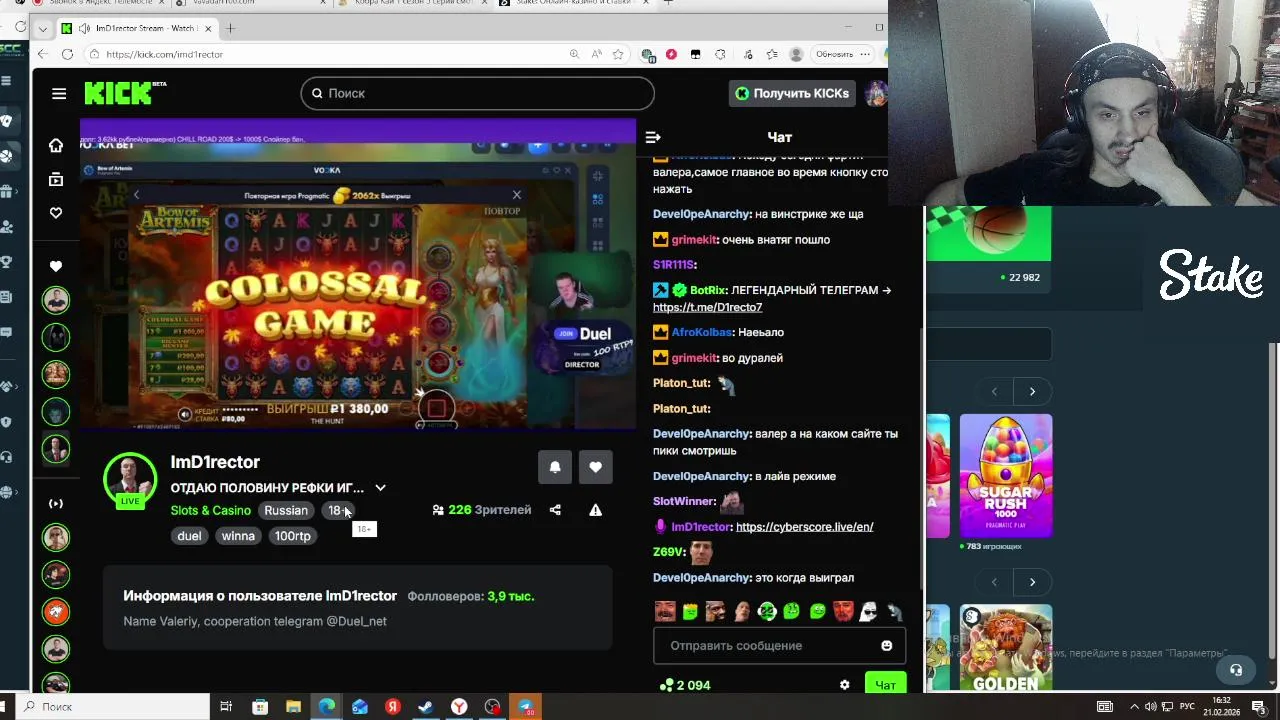Open the Kick hamburger menu
The width and height of the screenshot is (1280, 720).
click(x=59, y=93)
